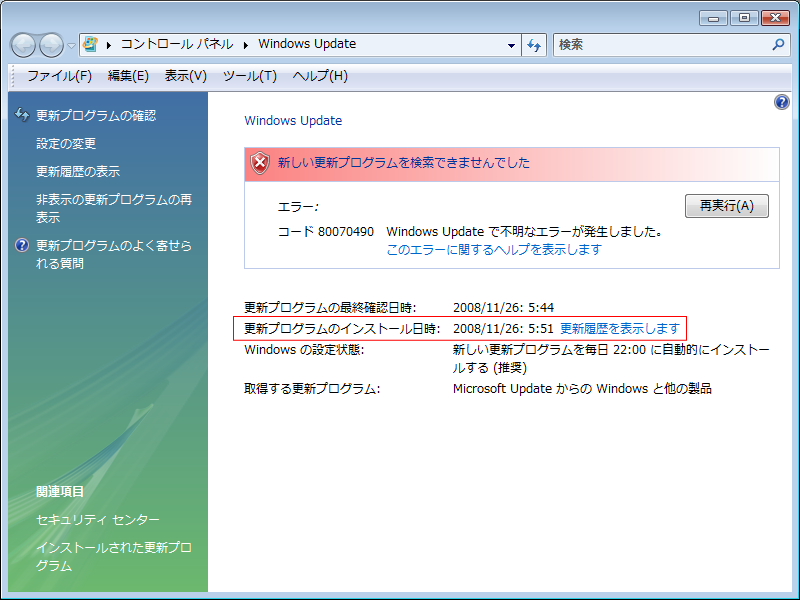This screenshot has width=800, height=600.
Task: Open the address bar history dropdown
Action: pyautogui.click(x=511, y=45)
